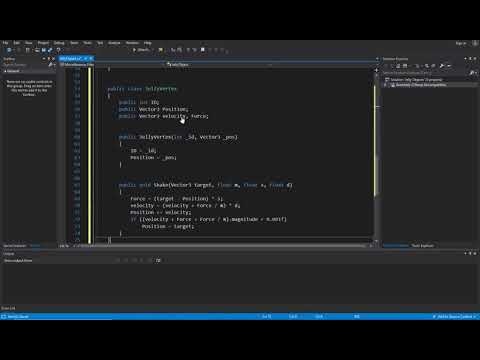Click the editor horizontal scrollbar
The height and width of the screenshot is (360, 480).
tap(222, 246)
